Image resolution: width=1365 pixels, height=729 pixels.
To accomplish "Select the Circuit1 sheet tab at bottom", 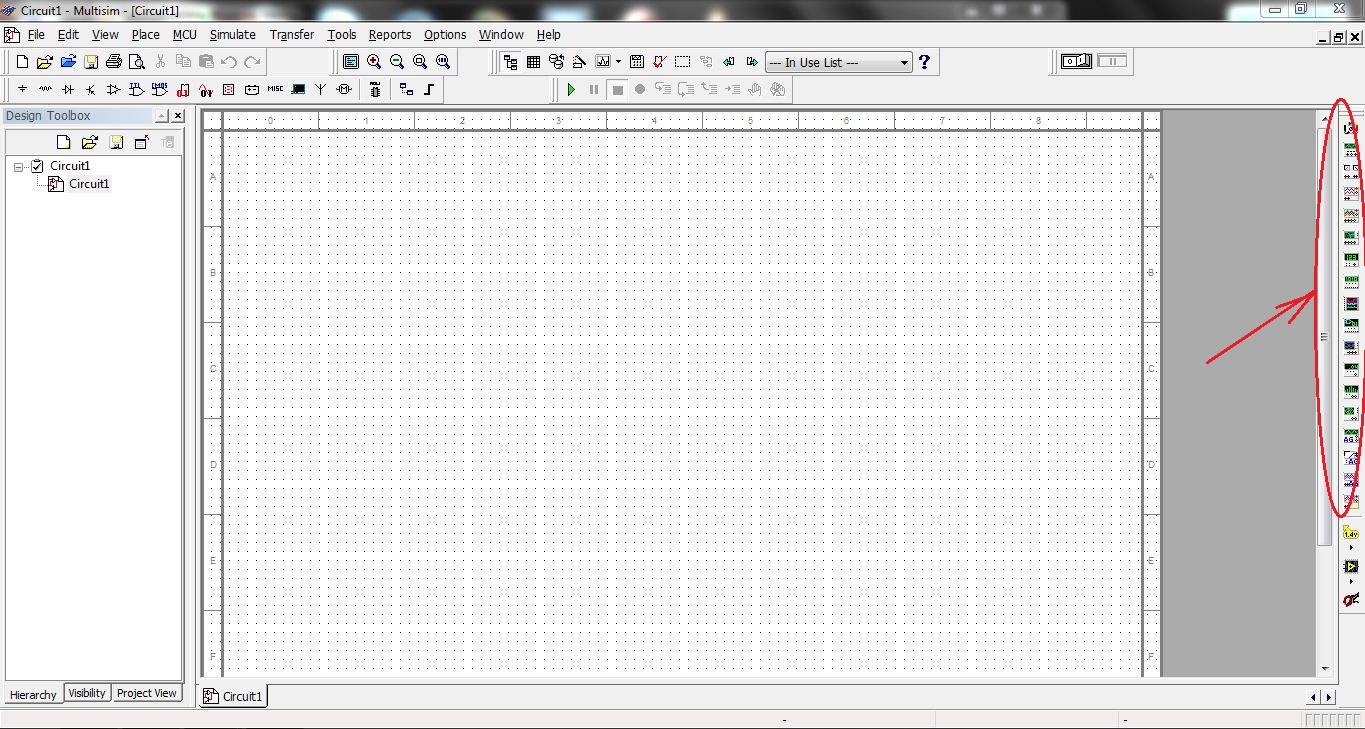I will (x=234, y=696).
